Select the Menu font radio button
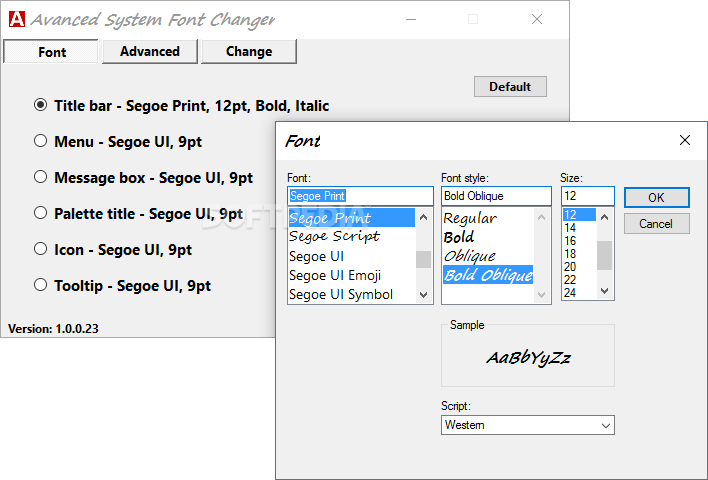The image size is (708, 480). pos(40,141)
